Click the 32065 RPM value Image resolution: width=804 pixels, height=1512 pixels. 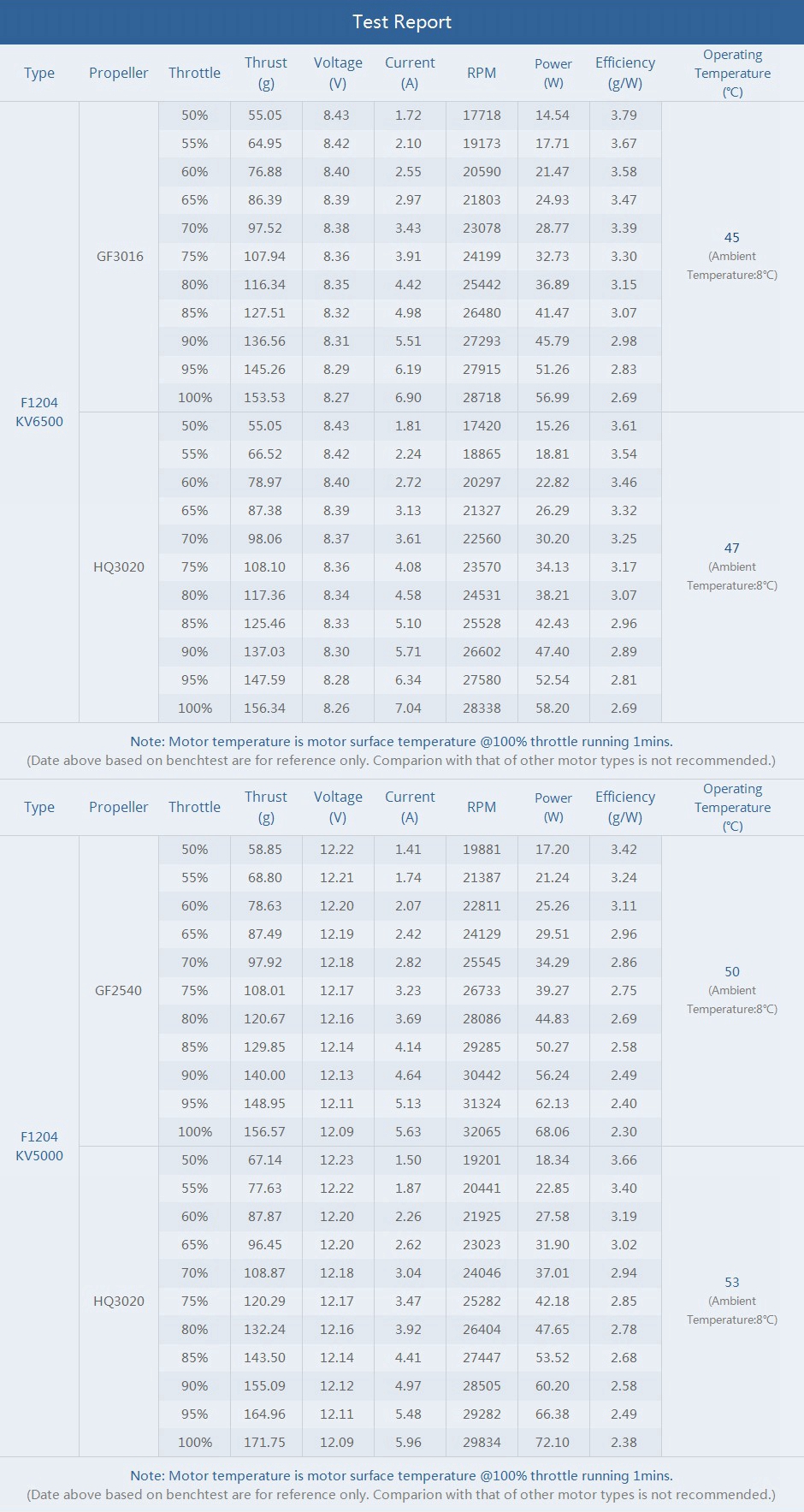coord(482,1131)
